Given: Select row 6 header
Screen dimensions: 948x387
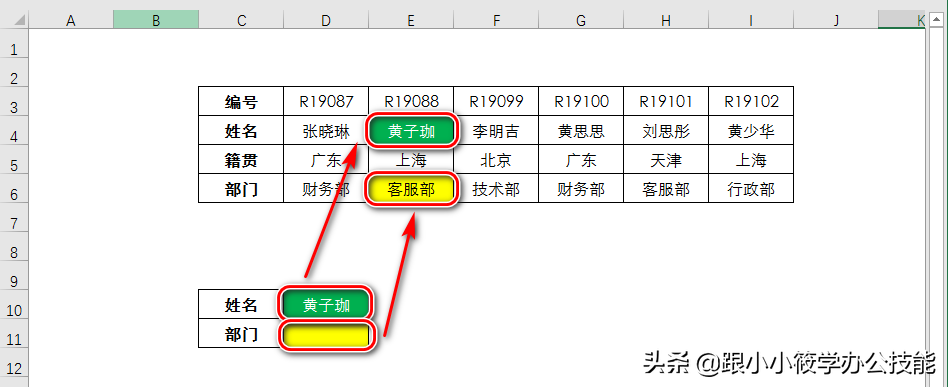Looking at the screenshot, I should (14, 188).
